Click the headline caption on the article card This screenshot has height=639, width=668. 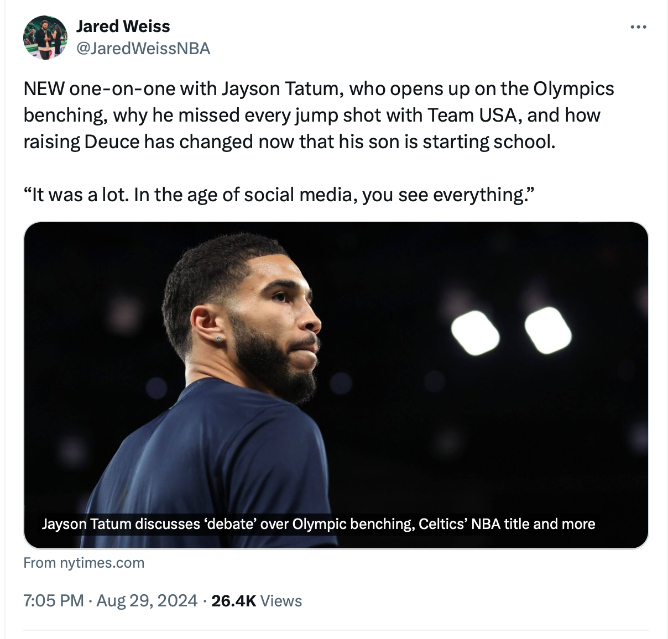(318, 523)
